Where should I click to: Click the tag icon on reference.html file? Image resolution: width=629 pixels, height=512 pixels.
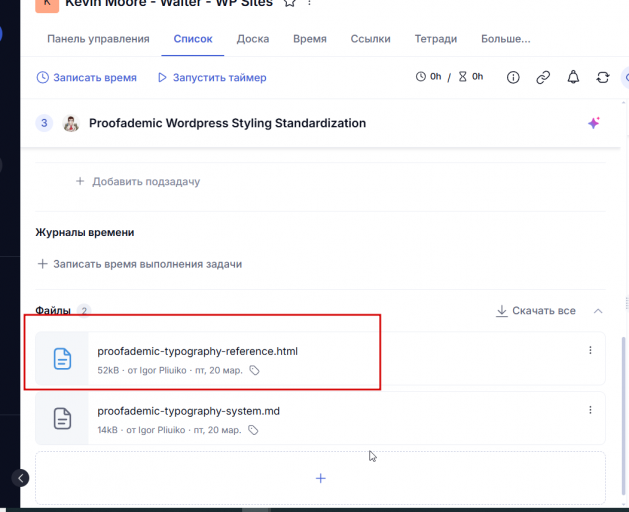tap(254, 370)
